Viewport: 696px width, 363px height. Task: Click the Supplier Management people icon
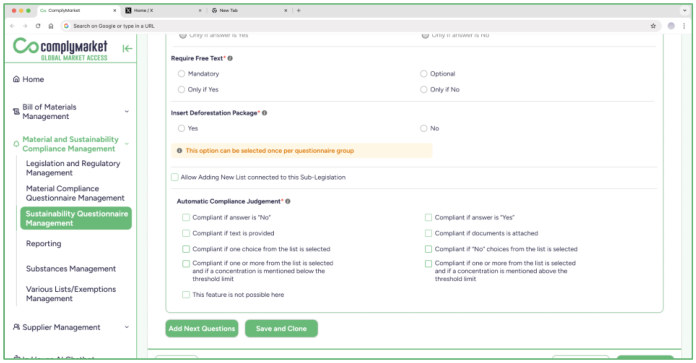(16, 327)
